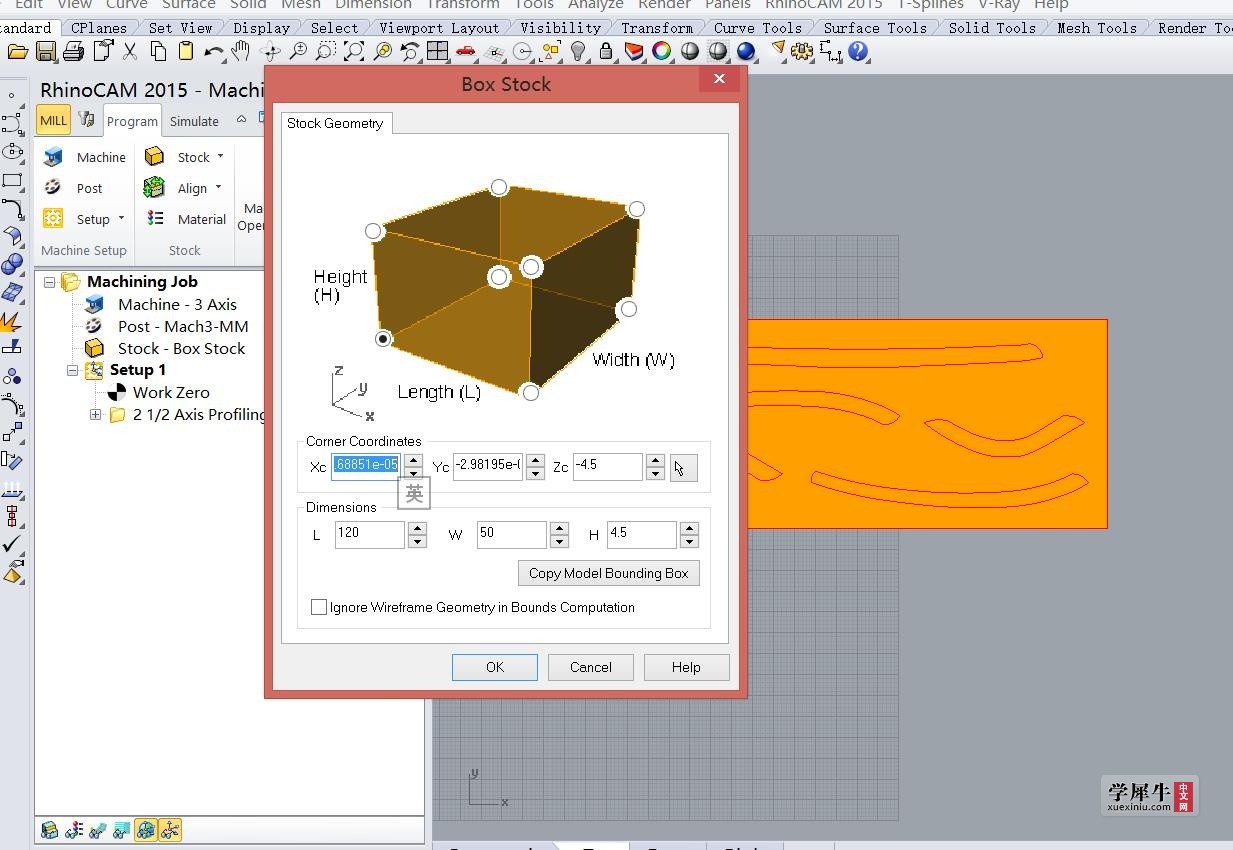
Task: Select the bottom front corner radio button
Action: coord(531,393)
